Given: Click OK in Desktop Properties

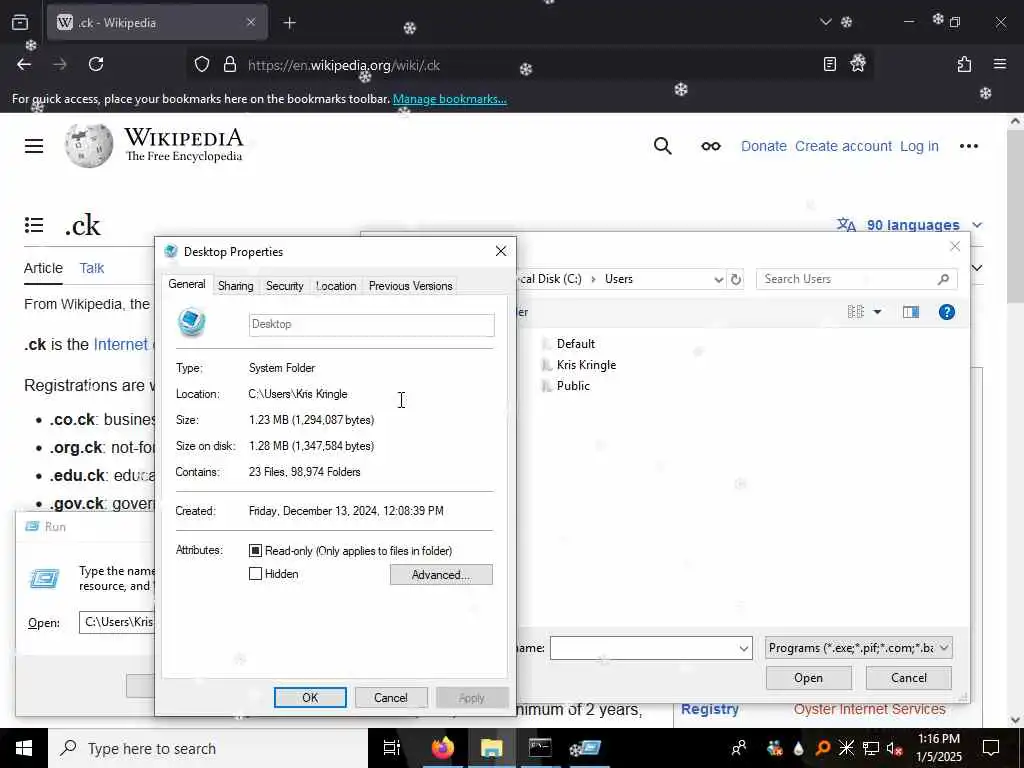Looking at the screenshot, I should 310,697.
